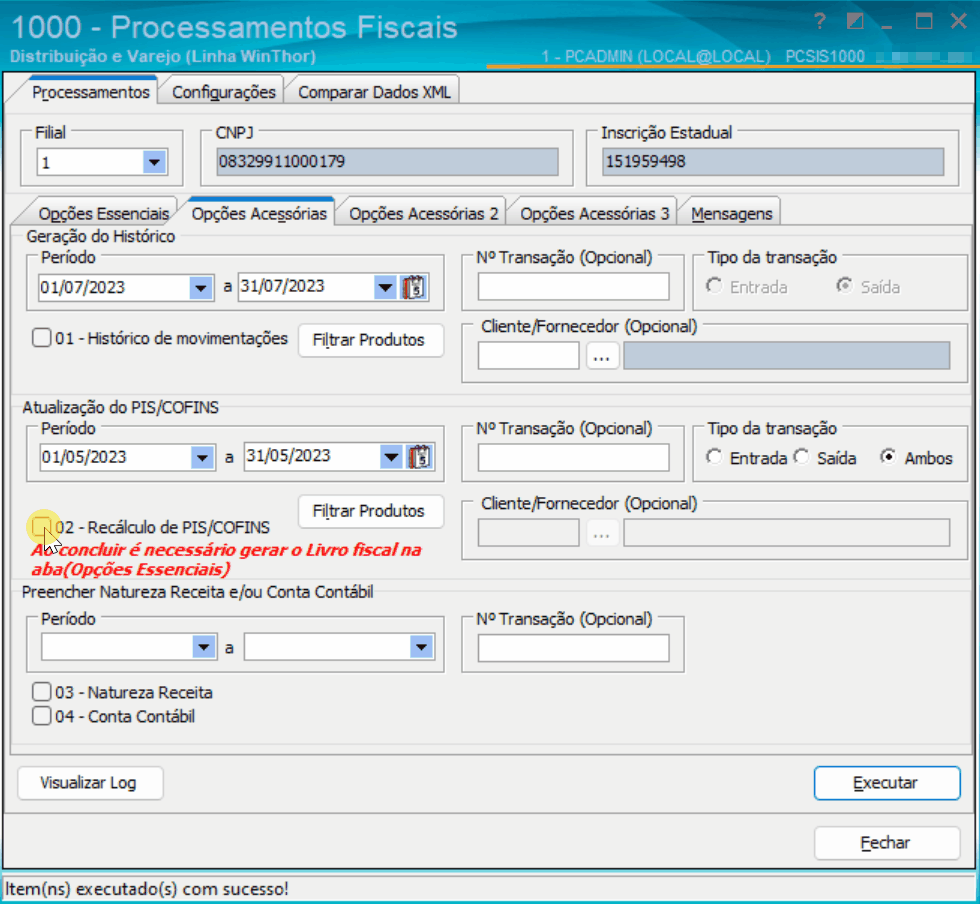Screen dimensions: 980x904
Task: Click the title bar icon next to help
Action: pyautogui.click(x=854, y=22)
